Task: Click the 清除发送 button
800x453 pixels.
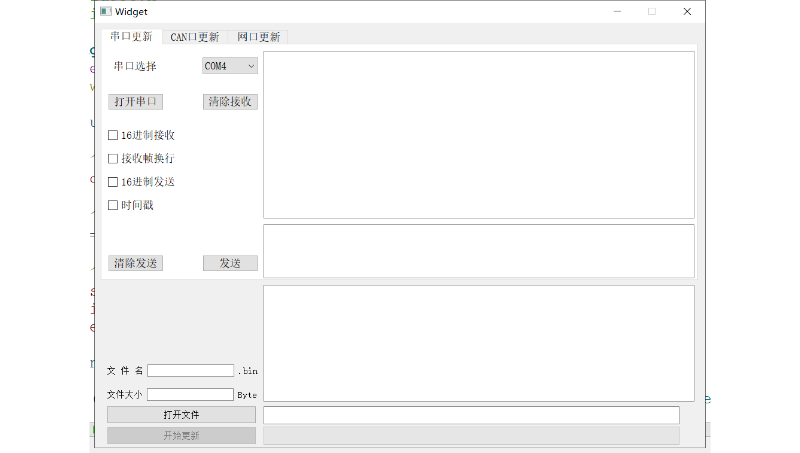Action: (135, 263)
